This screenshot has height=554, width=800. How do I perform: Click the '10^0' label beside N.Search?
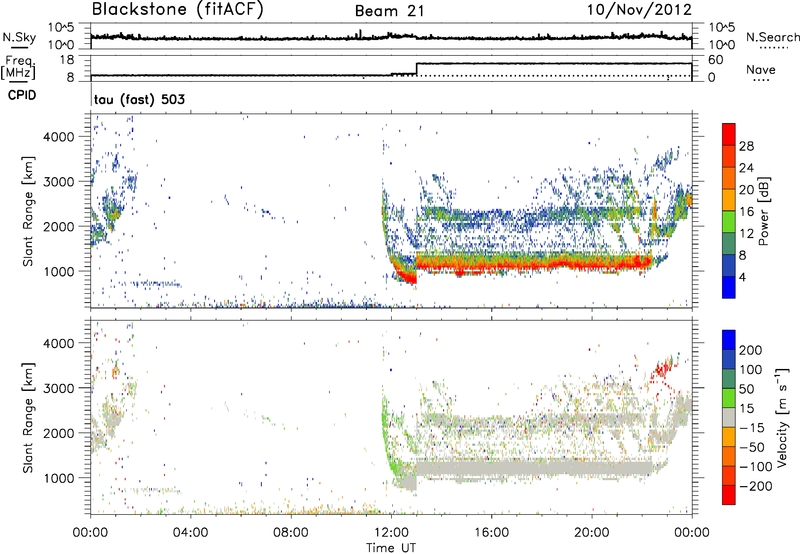722,45
